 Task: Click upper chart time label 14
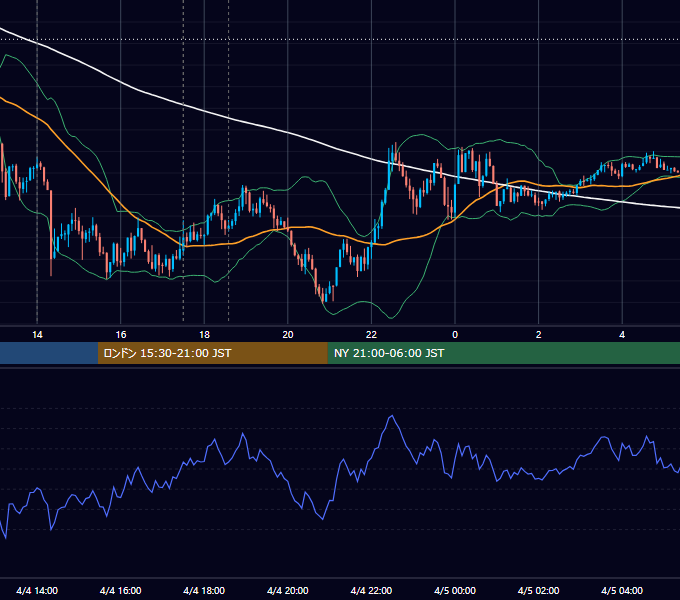[37, 335]
